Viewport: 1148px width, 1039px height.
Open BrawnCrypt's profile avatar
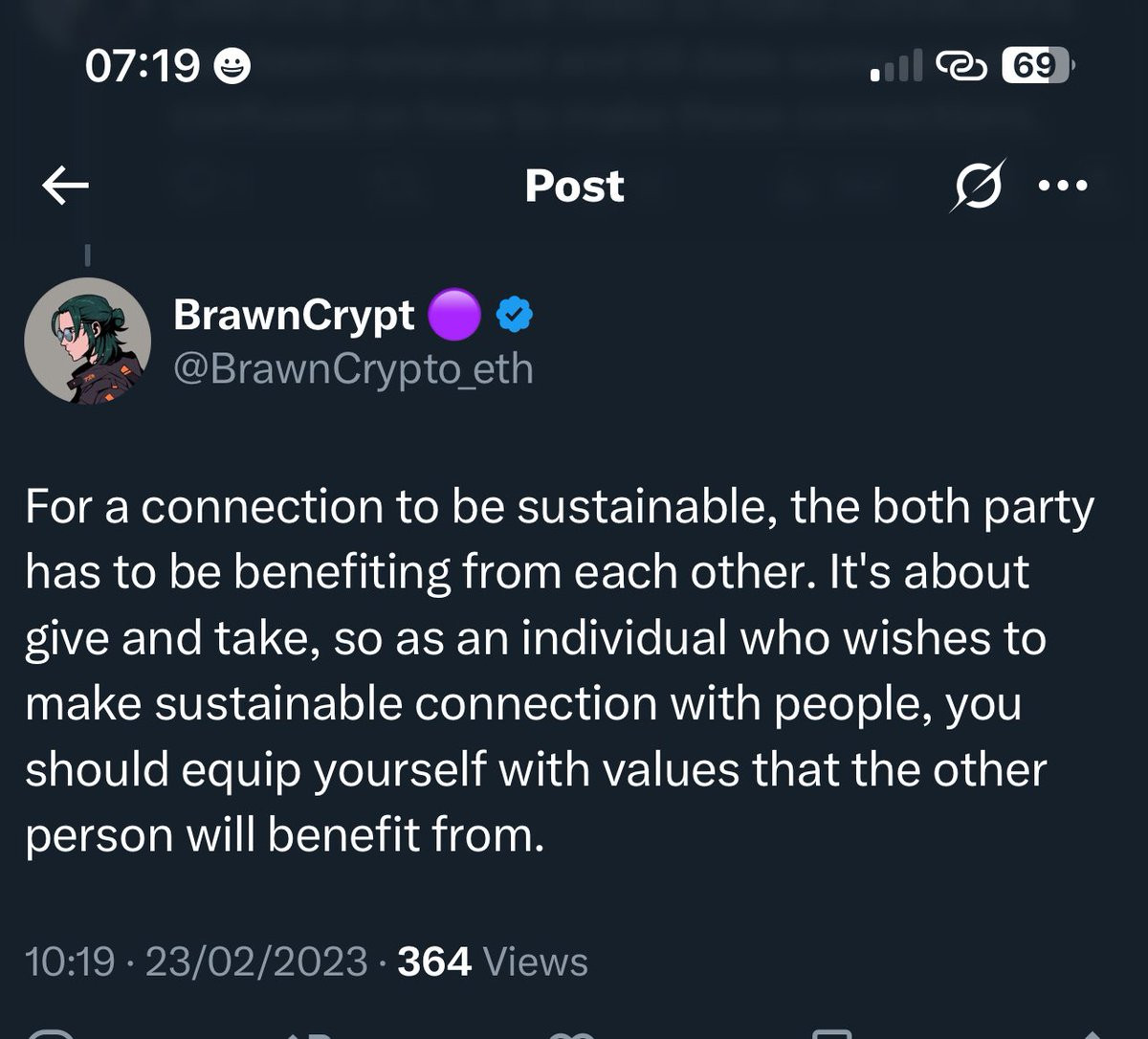tap(87, 341)
